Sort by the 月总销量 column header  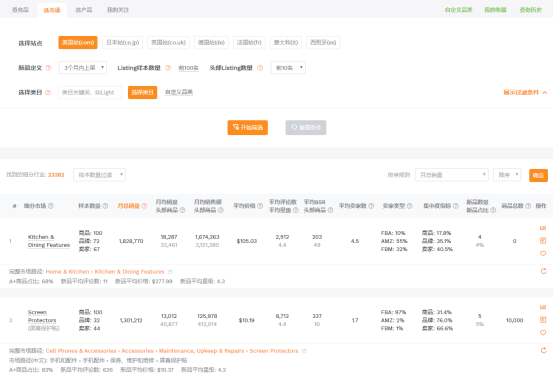(x=128, y=206)
